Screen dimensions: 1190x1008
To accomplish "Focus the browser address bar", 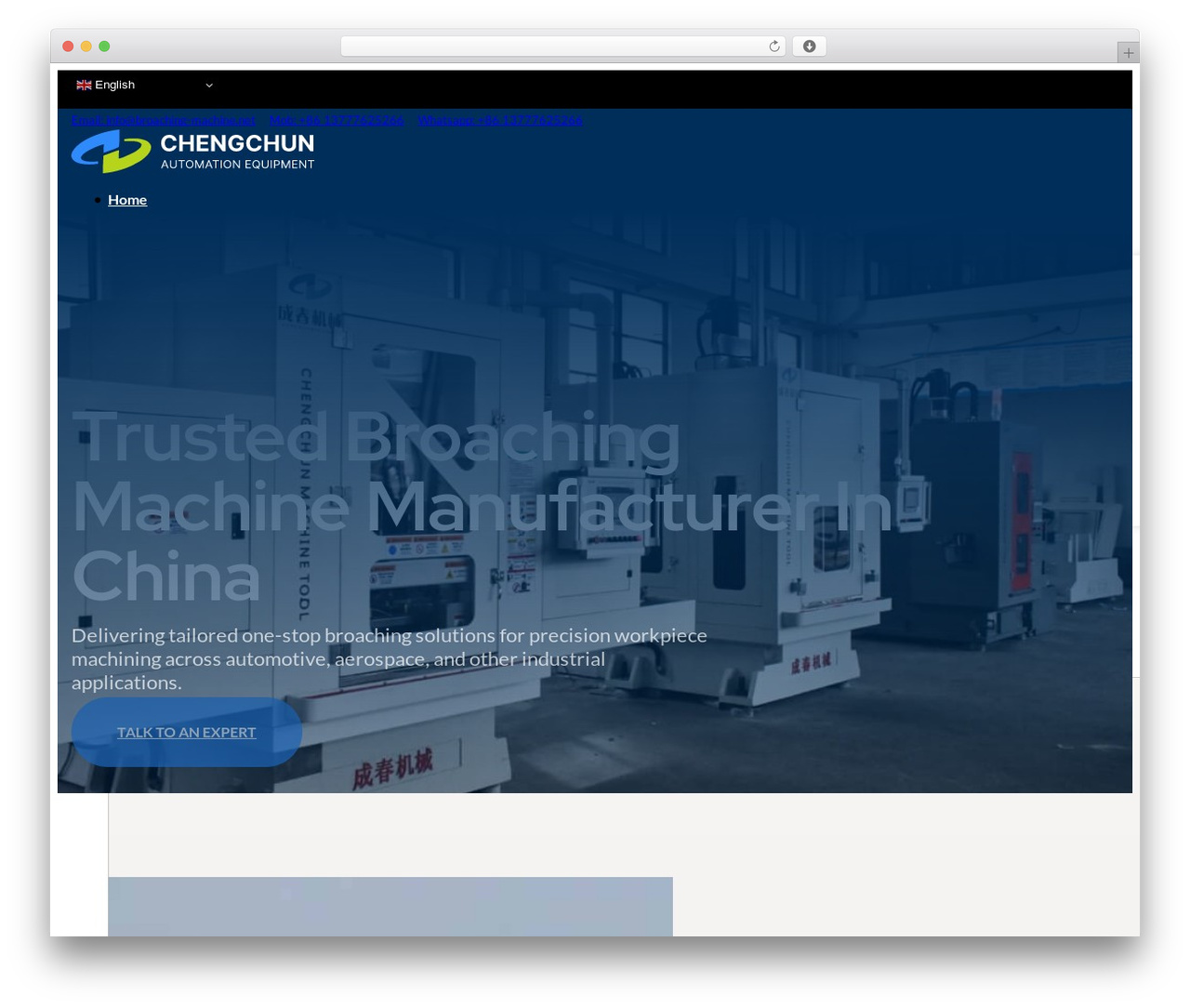I will pos(562,46).
